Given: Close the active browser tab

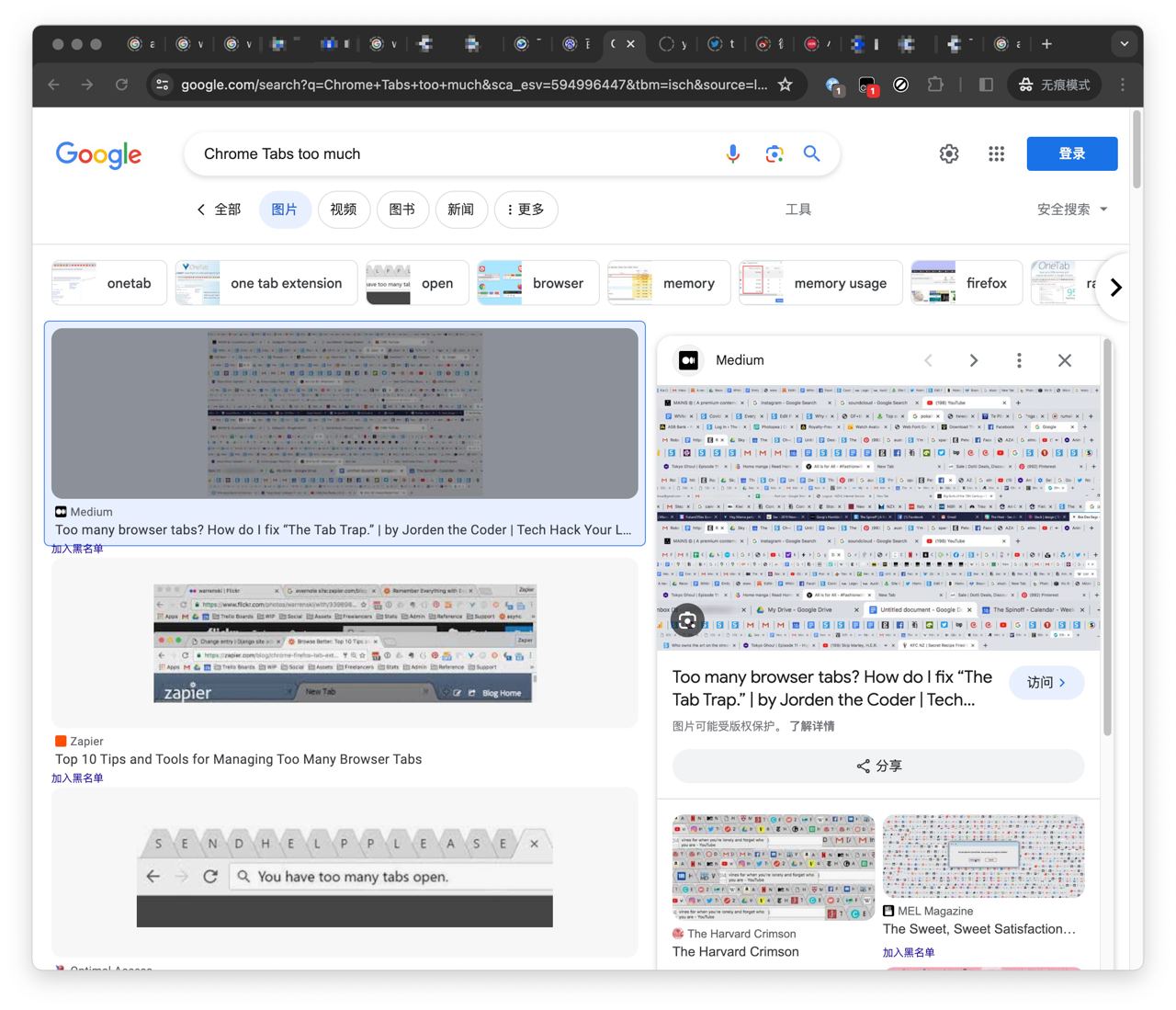Looking at the screenshot, I should tap(630, 43).
